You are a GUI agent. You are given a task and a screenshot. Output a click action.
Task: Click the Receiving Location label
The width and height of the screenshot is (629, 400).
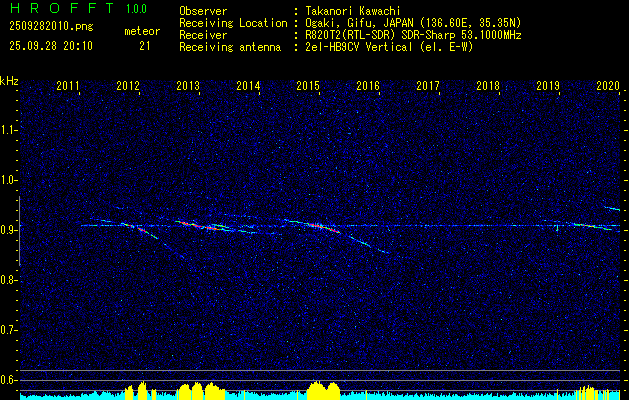tap(233, 23)
